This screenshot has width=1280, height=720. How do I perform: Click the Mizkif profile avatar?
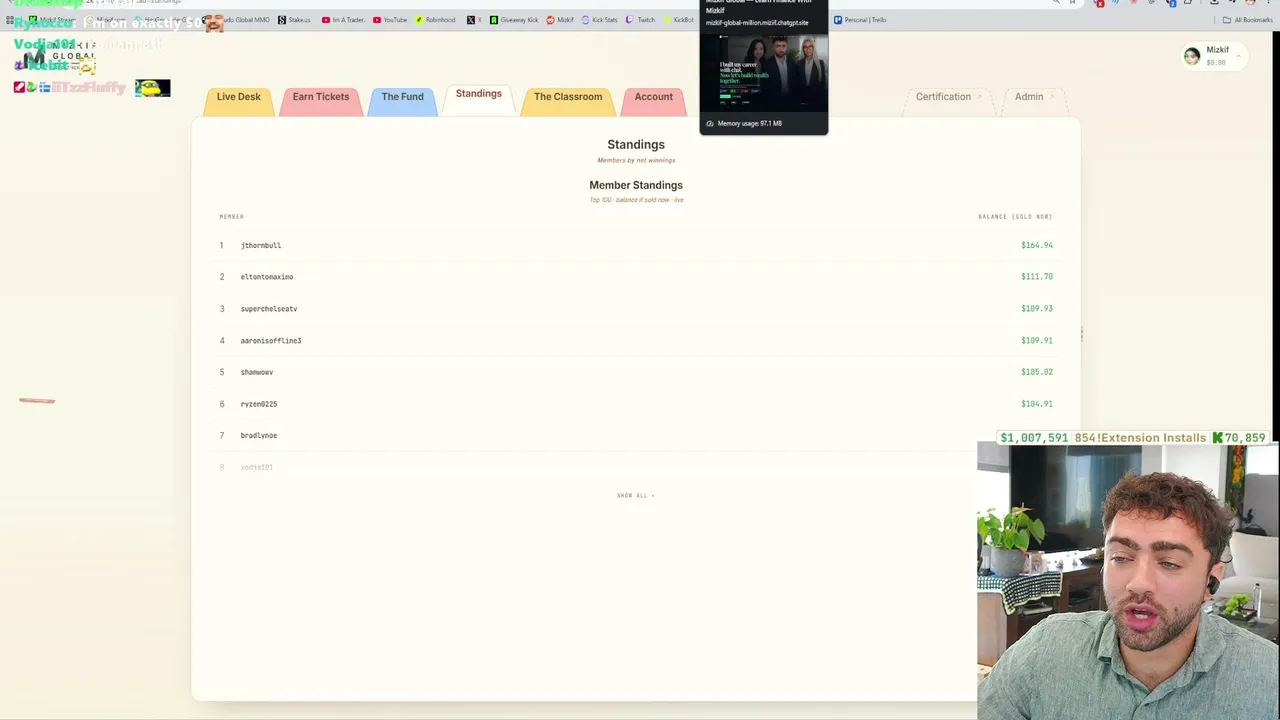(1192, 57)
